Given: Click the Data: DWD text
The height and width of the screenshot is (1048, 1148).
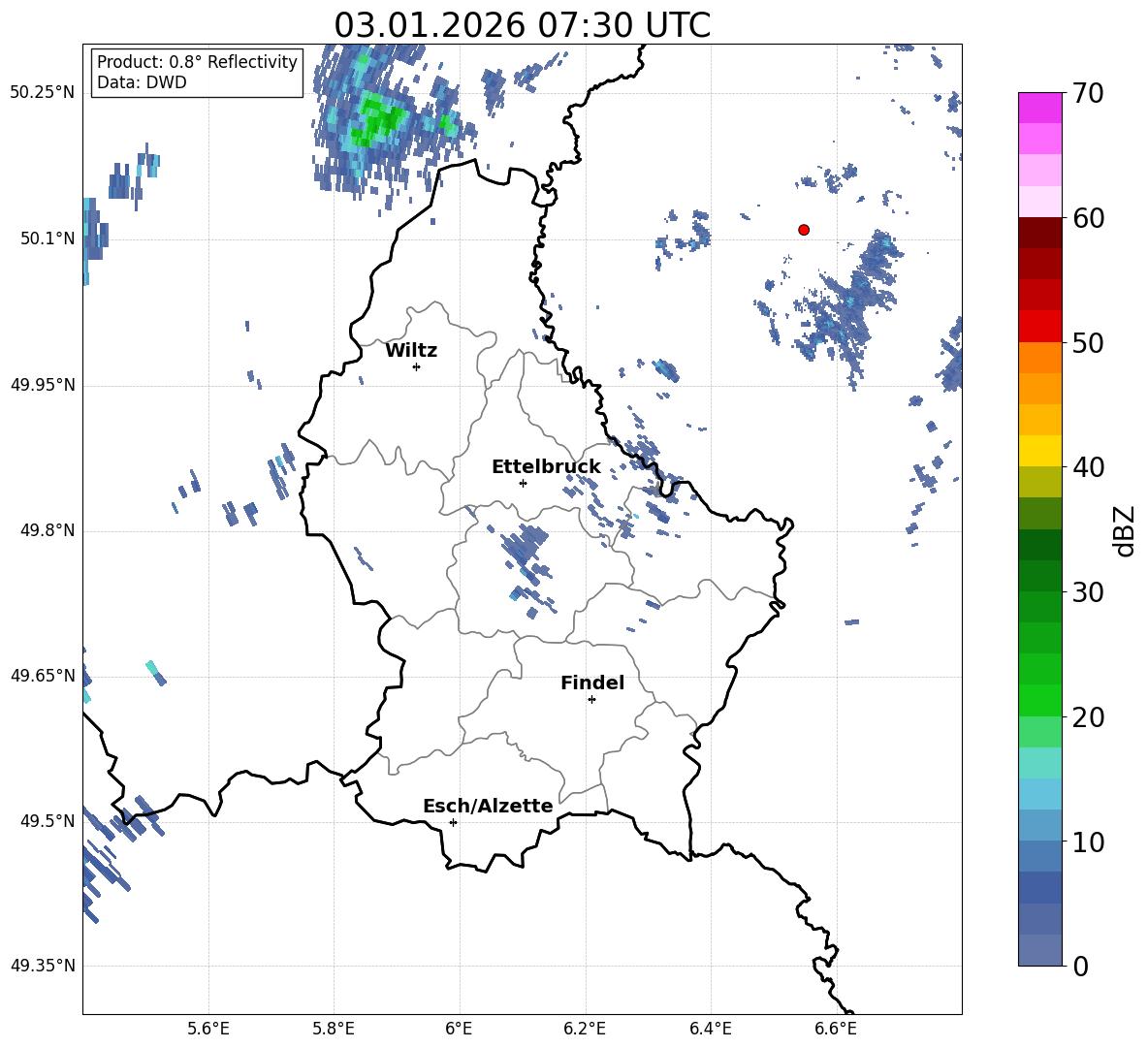Looking at the screenshot, I should (142, 82).
